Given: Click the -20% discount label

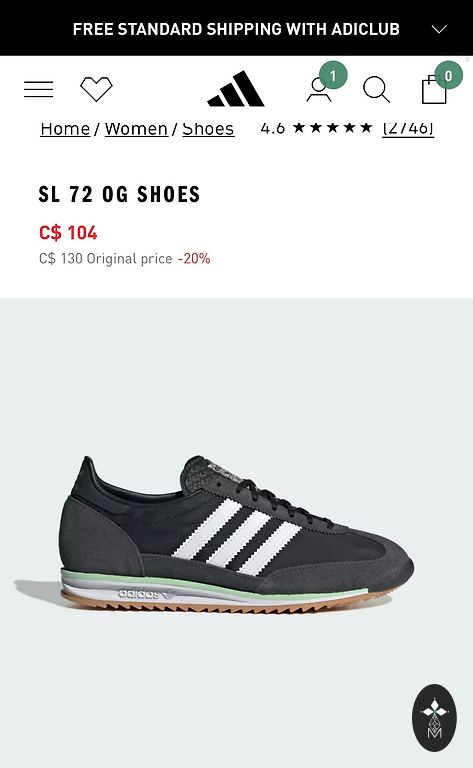Looking at the screenshot, I should point(194,259).
